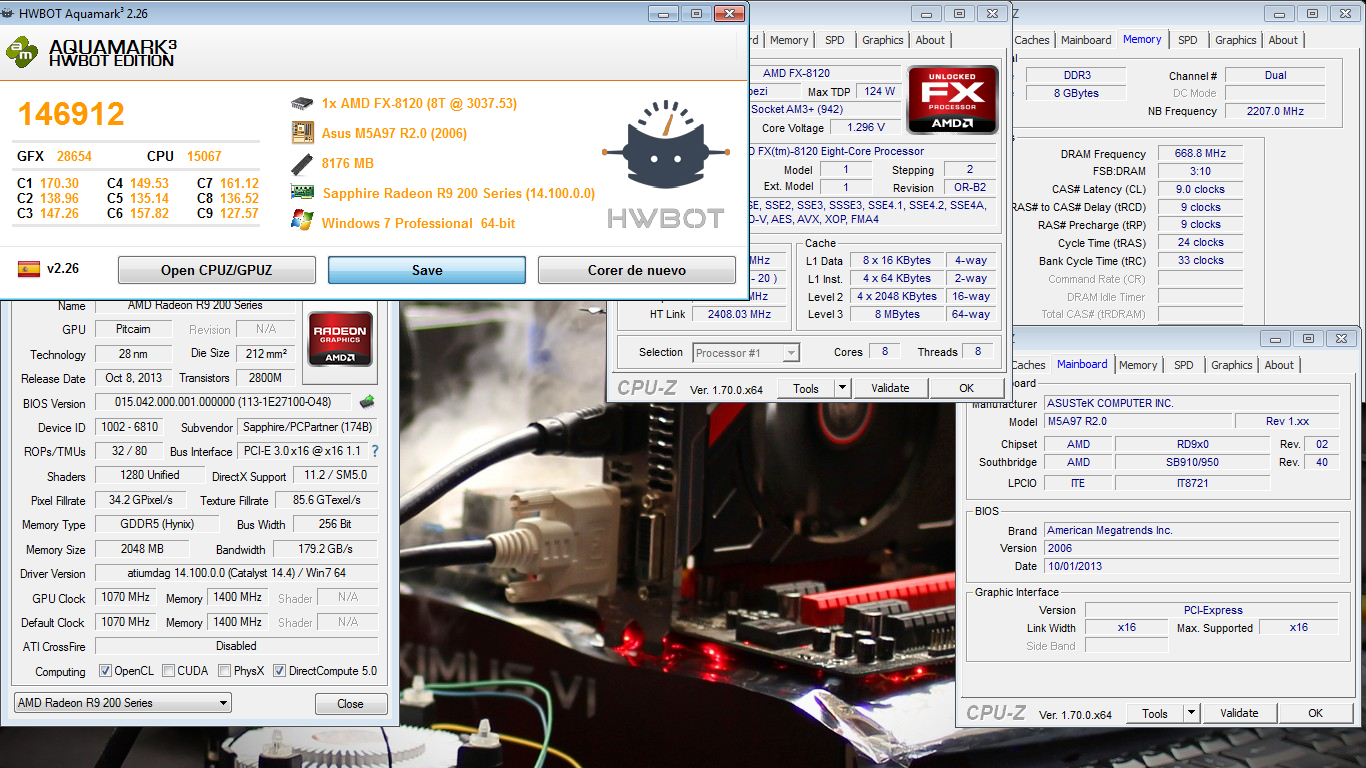Click Tools button in CPU-Z CPU window
1366x768 pixels.
(806, 388)
